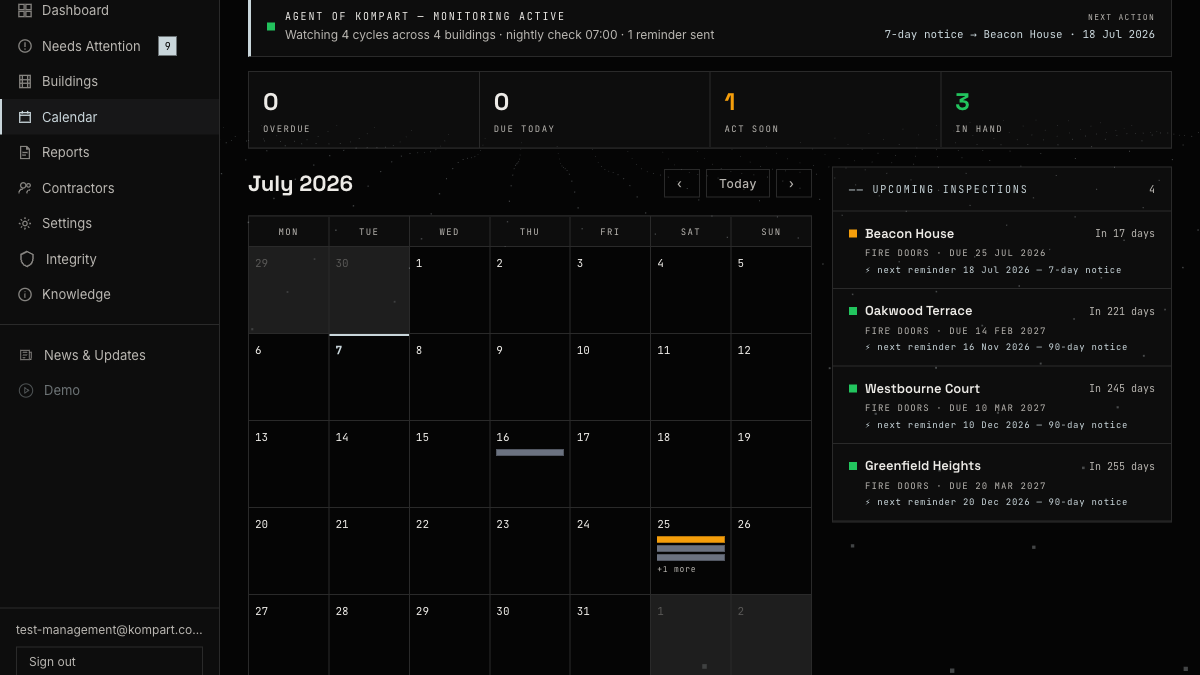Open the Reports section
1200x675 pixels.
[110, 152]
